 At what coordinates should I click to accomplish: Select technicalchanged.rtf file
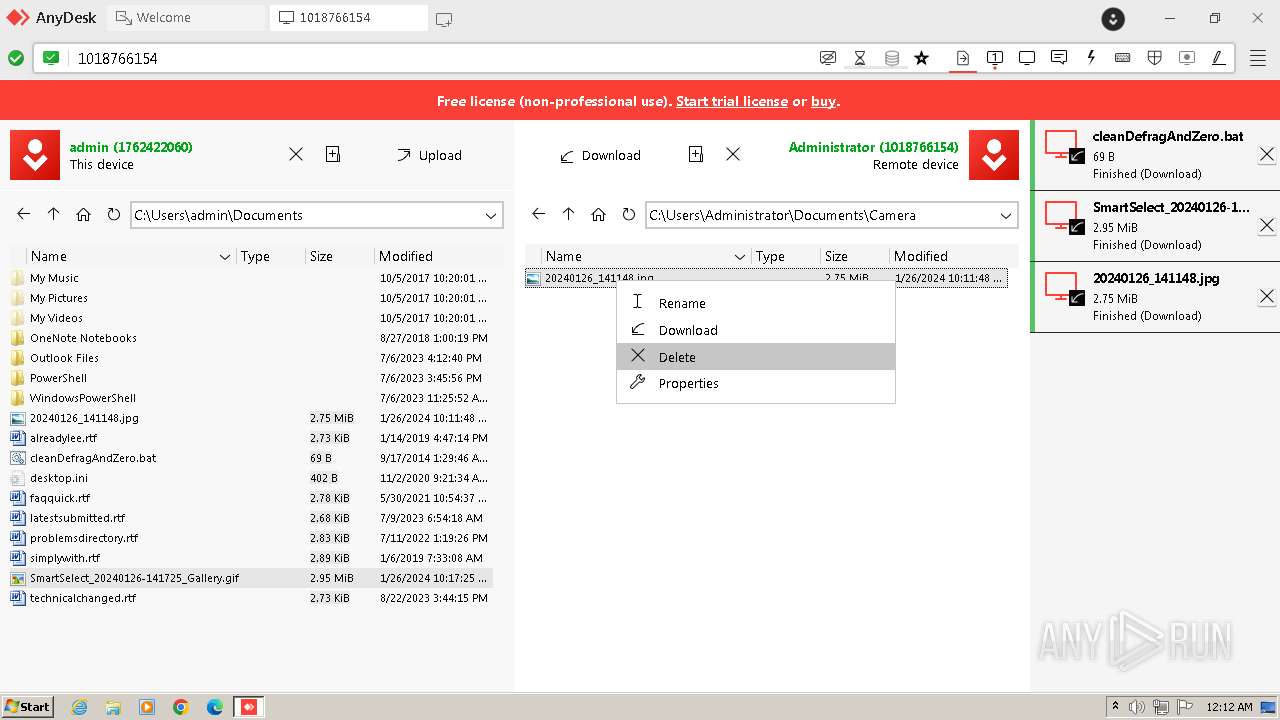[250, 598]
